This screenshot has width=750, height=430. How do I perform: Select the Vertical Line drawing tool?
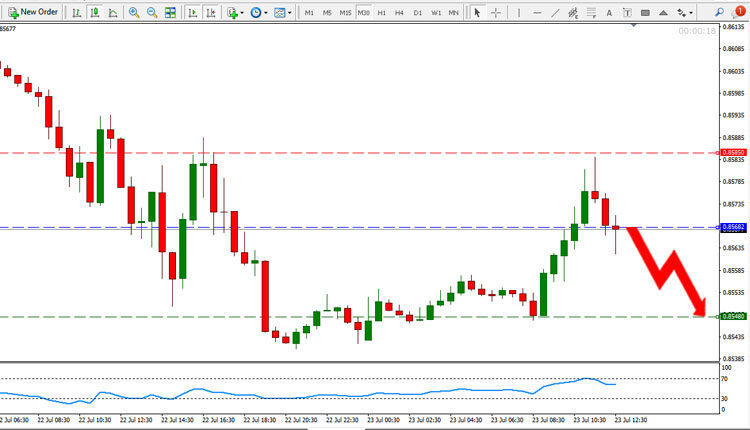[518, 13]
